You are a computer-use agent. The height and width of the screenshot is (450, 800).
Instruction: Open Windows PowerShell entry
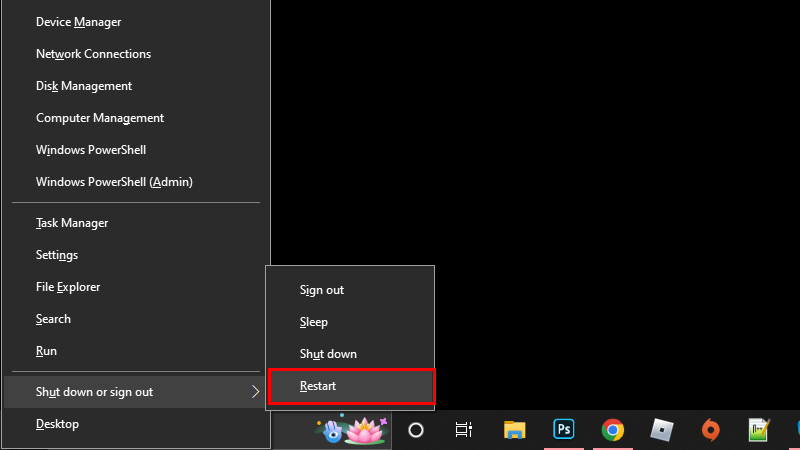click(136, 150)
